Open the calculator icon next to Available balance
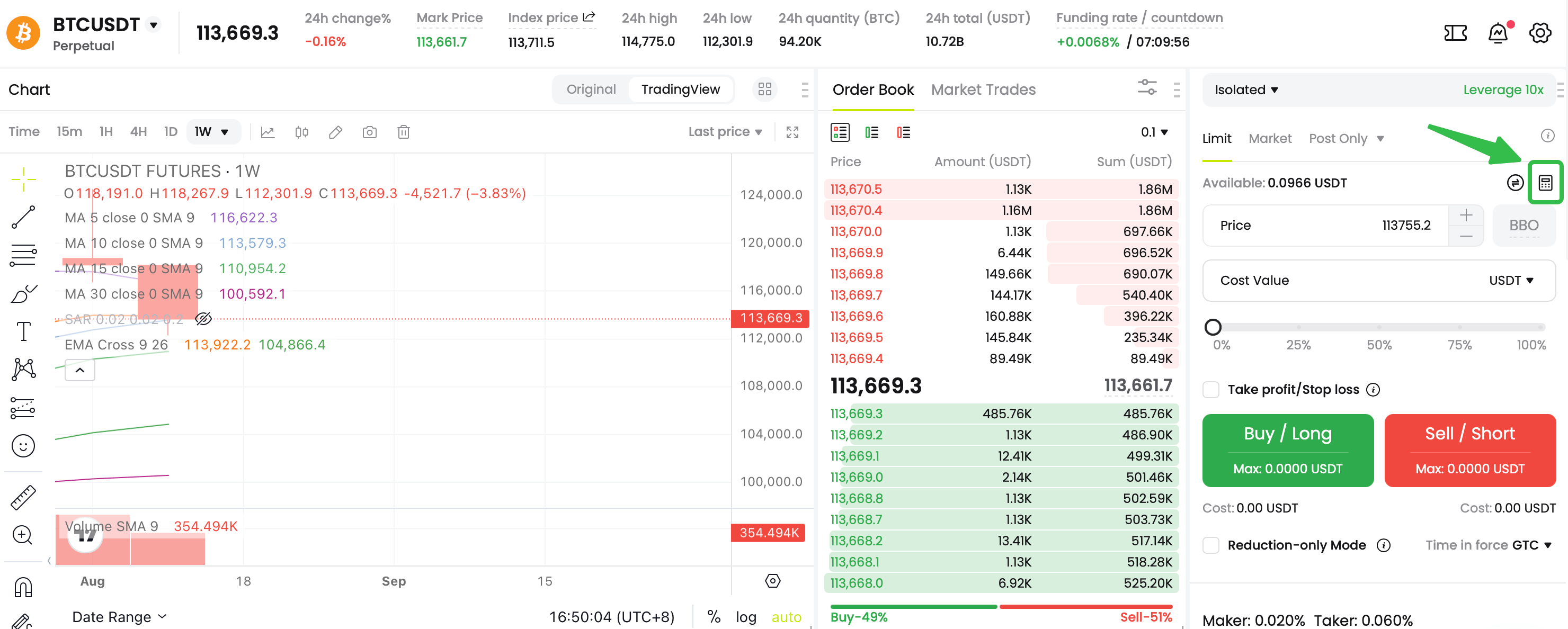The image size is (1568, 629). click(1545, 183)
